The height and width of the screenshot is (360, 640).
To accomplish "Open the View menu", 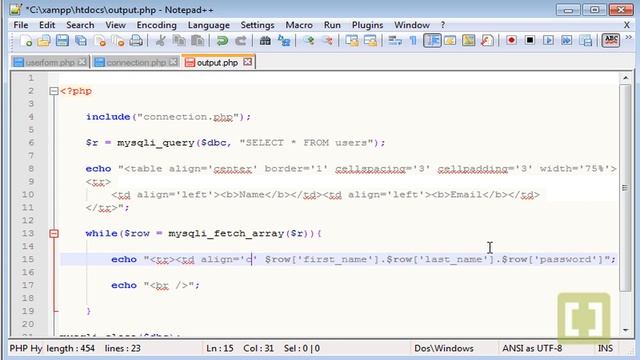I will click(x=116, y=25).
